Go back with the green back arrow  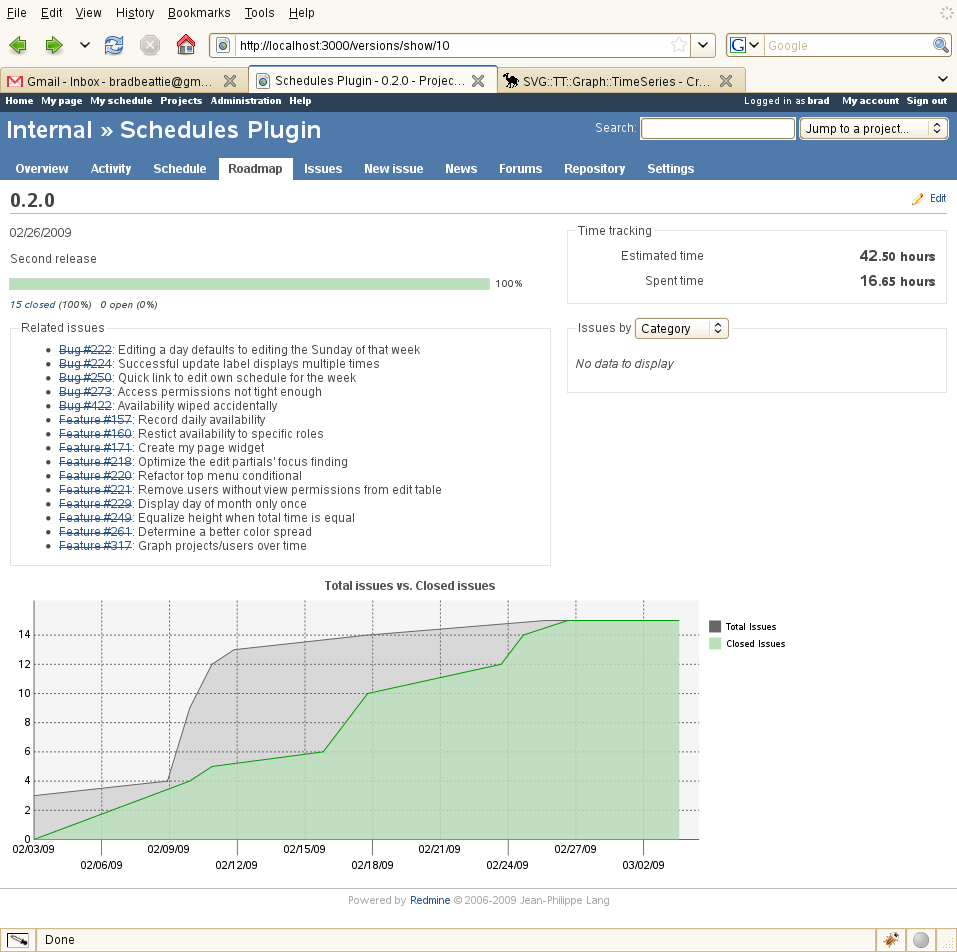(x=18, y=45)
